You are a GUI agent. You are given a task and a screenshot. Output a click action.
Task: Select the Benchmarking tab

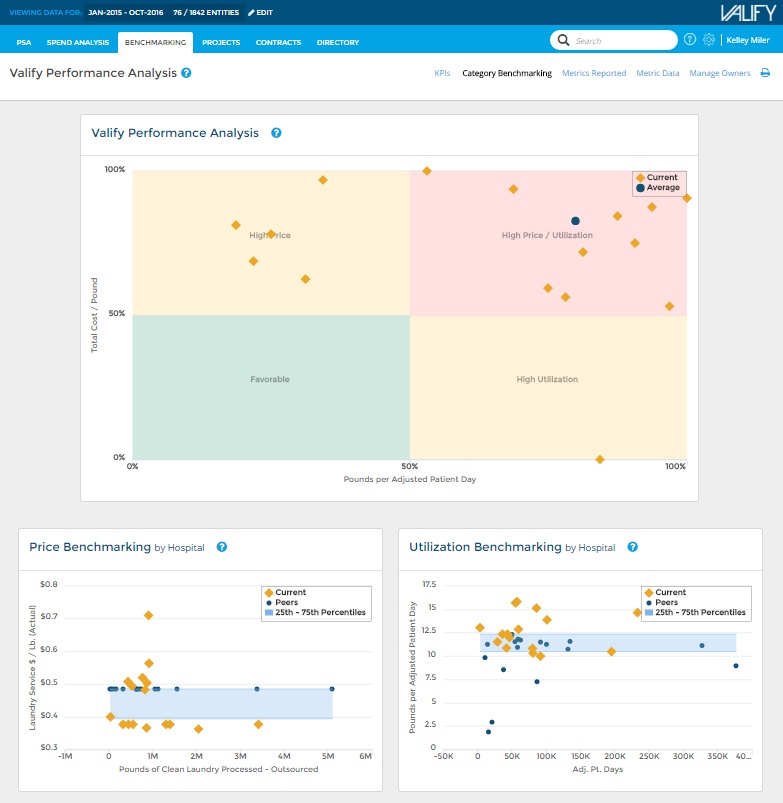pyautogui.click(x=155, y=43)
